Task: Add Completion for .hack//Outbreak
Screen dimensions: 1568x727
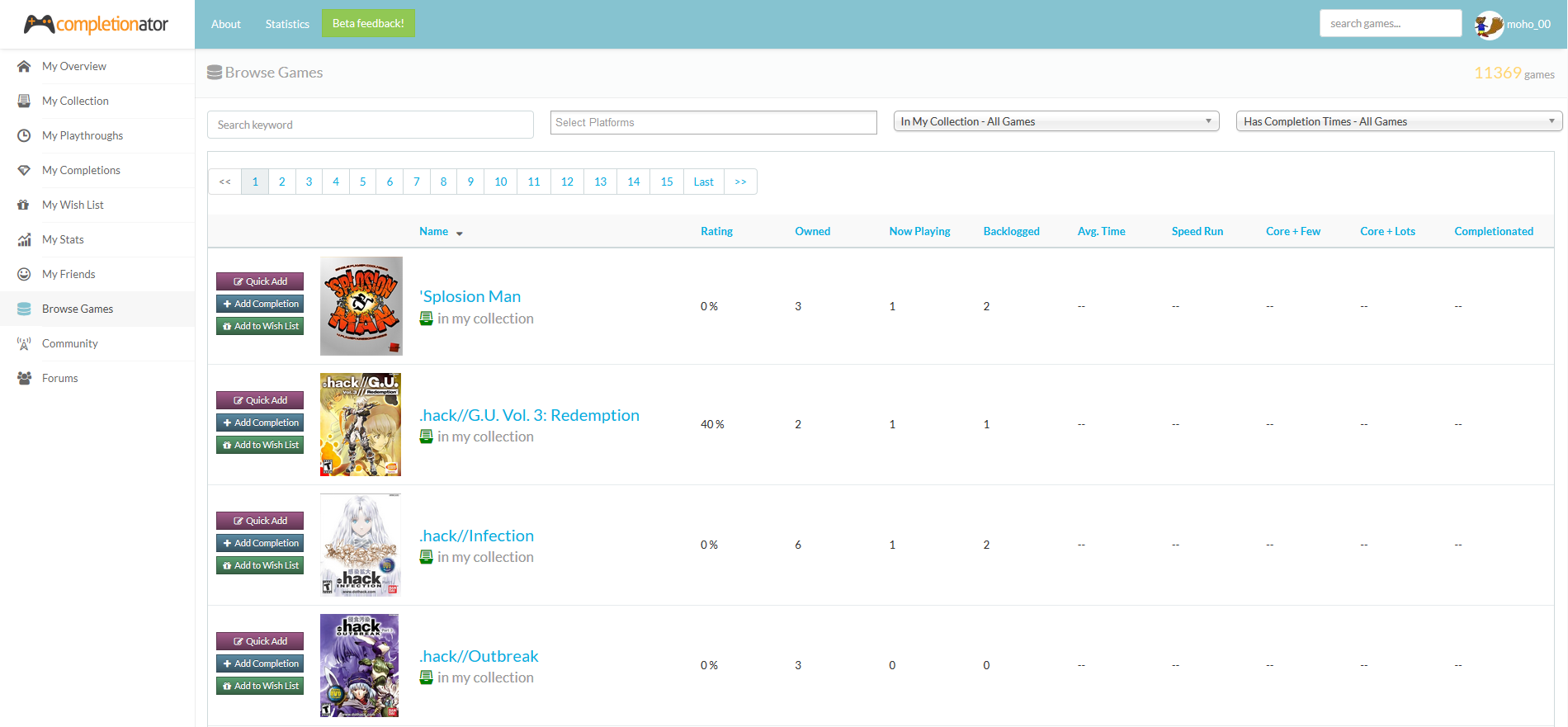Action: coord(260,663)
